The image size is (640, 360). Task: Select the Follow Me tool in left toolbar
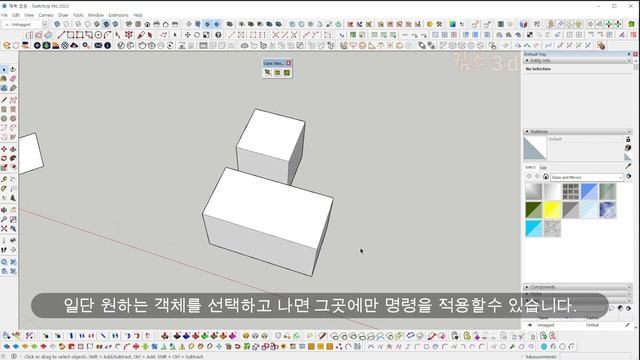click(13, 158)
